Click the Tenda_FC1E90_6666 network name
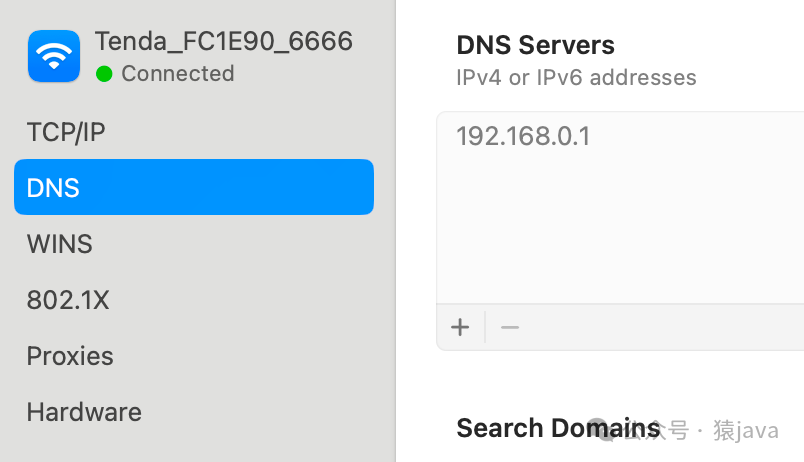The height and width of the screenshot is (462, 804). pyautogui.click(x=223, y=41)
